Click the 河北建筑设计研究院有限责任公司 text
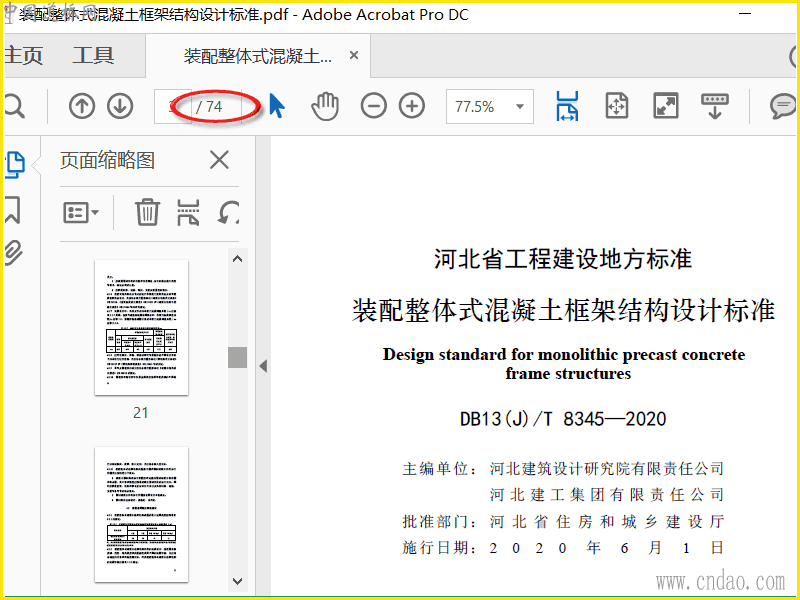 tap(607, 468)
